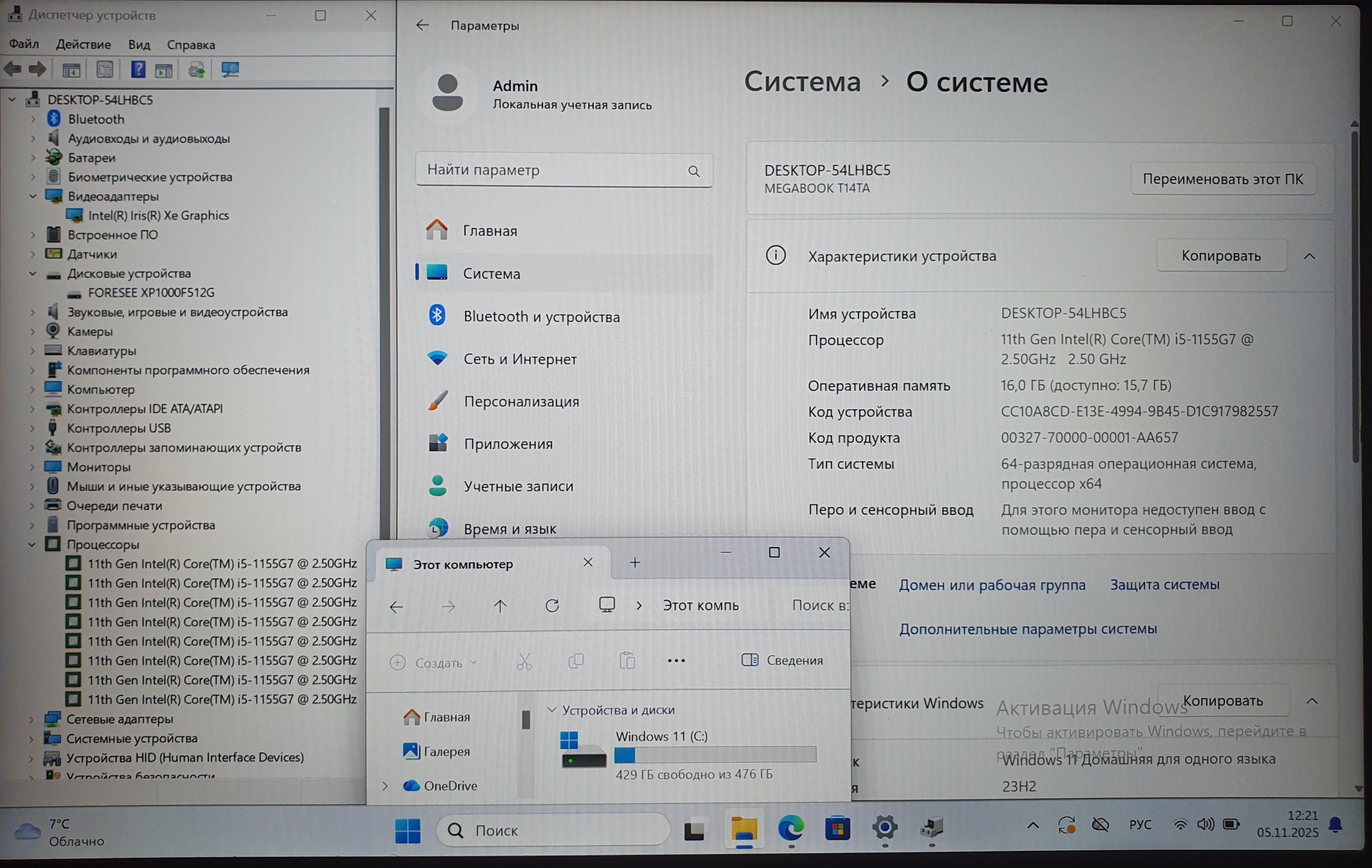The image size is (1372, 868).
Task: Open the Дополнительные параметры системы link
Action: click(1028, 629)
